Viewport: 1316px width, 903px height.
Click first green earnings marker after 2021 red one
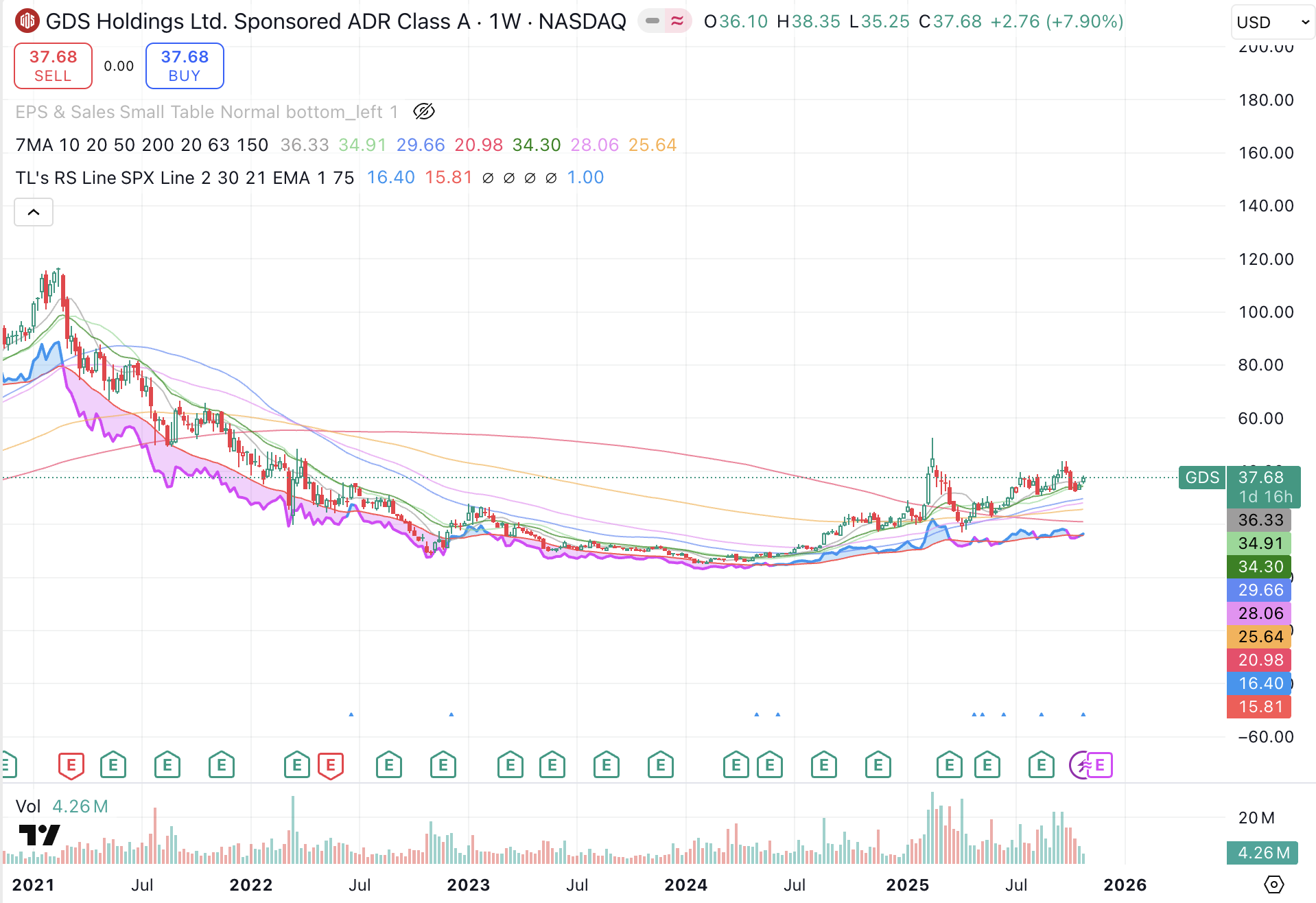(x=113, y=765)
